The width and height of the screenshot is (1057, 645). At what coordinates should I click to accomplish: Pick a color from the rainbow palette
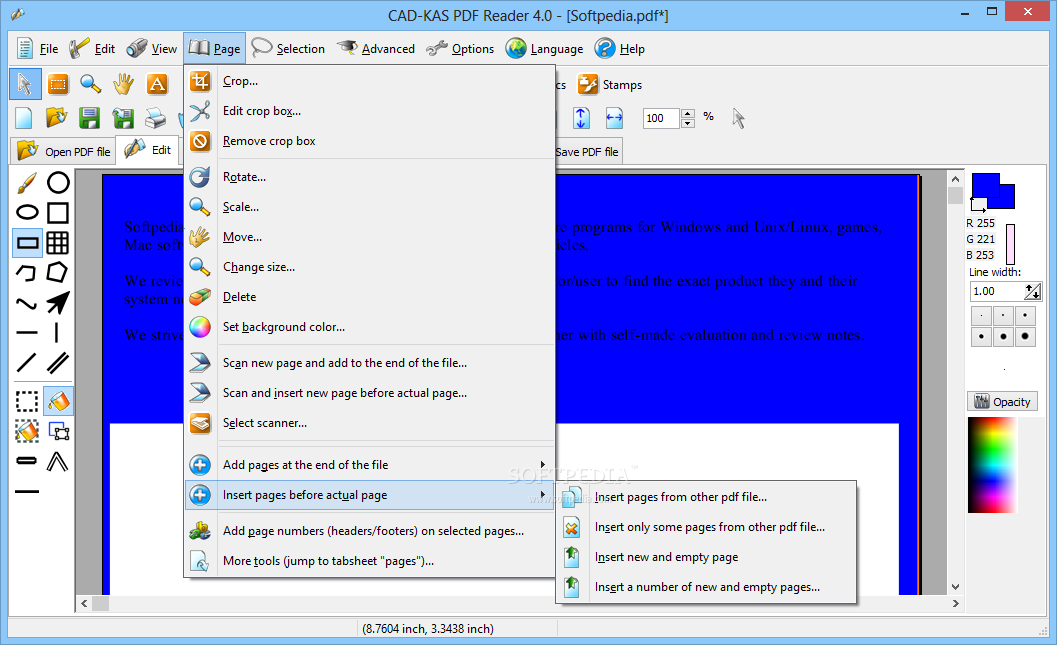[992, 465]
